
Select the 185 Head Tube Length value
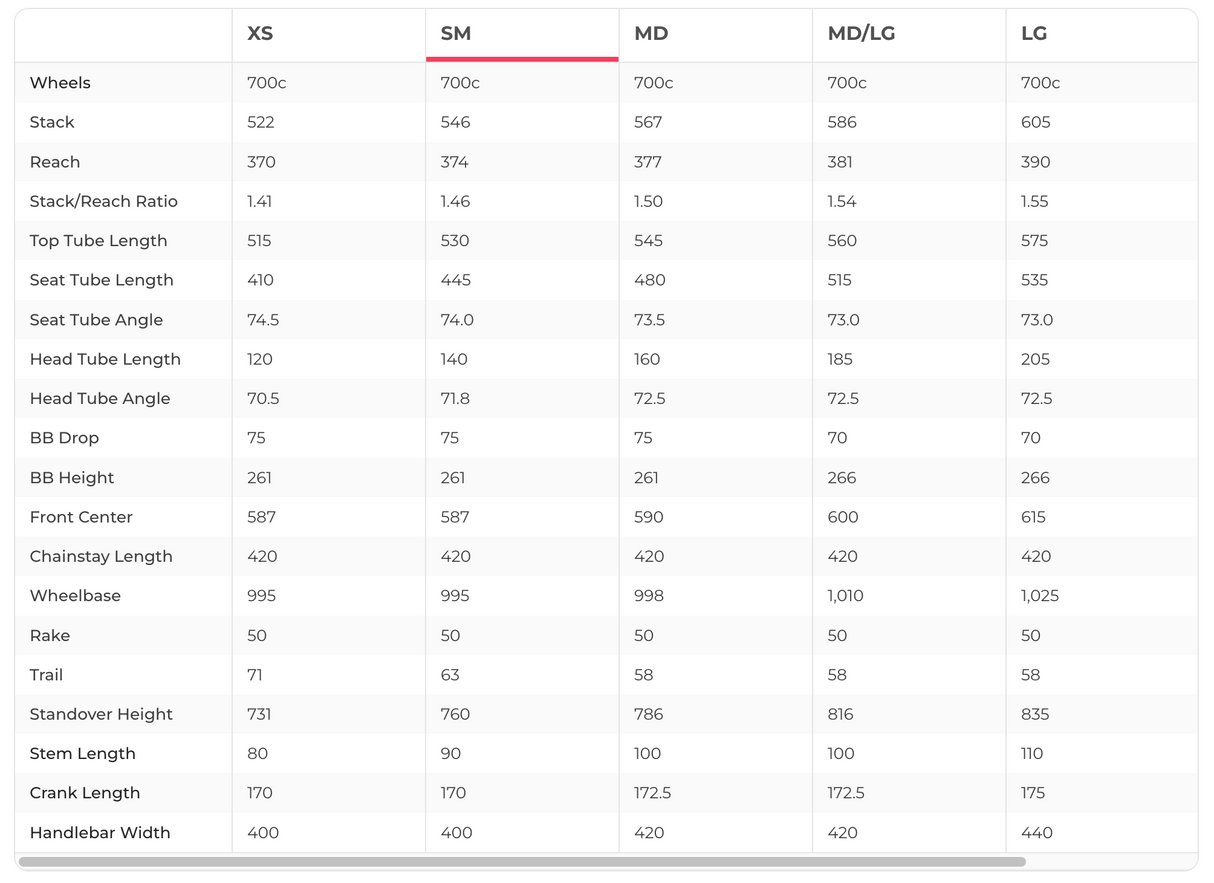tap(840, 359)
